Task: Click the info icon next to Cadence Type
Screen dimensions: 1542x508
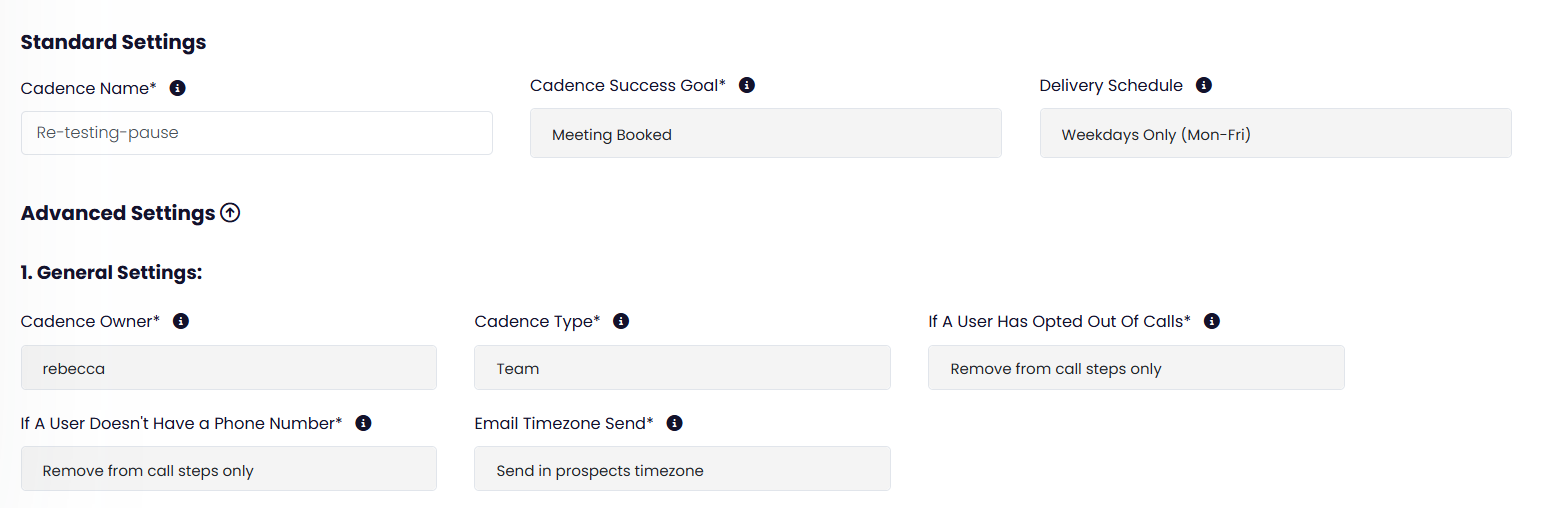Action: (621, 321)
